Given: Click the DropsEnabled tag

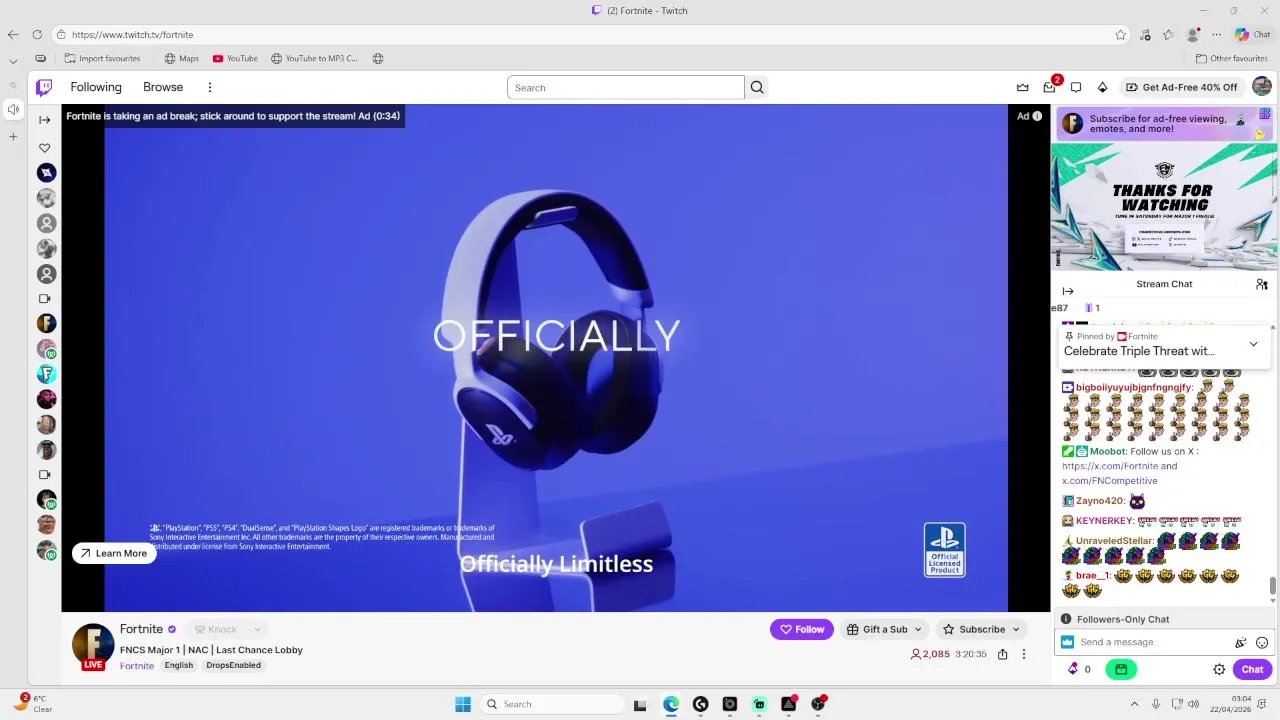Looking at the screenshot, I should click(x=233, y=666).
